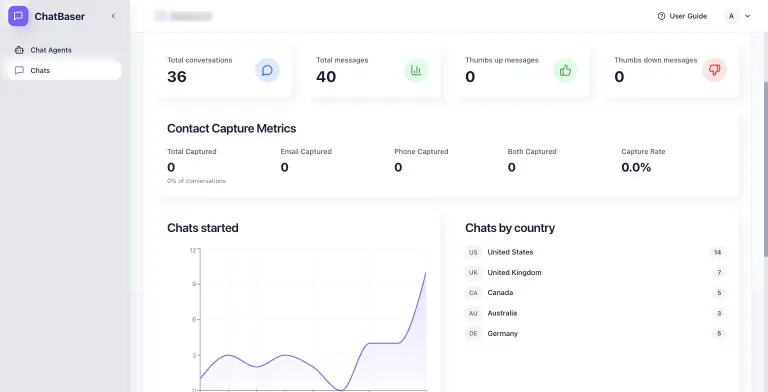Click the peak of the chats line chart
Screen dimensions: 768x392
[426, 273]
